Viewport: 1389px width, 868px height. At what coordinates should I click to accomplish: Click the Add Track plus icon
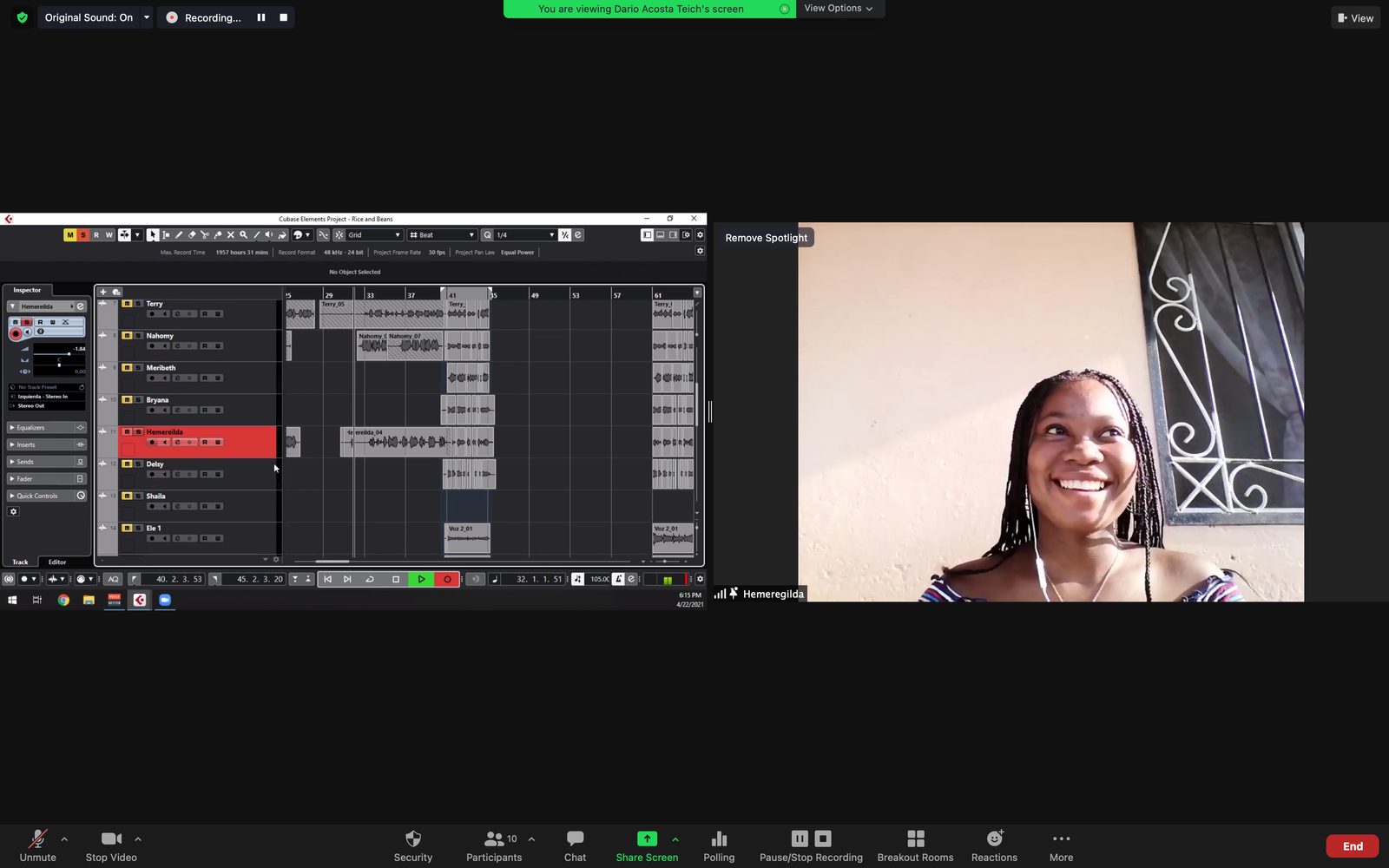tap(103, 292)
